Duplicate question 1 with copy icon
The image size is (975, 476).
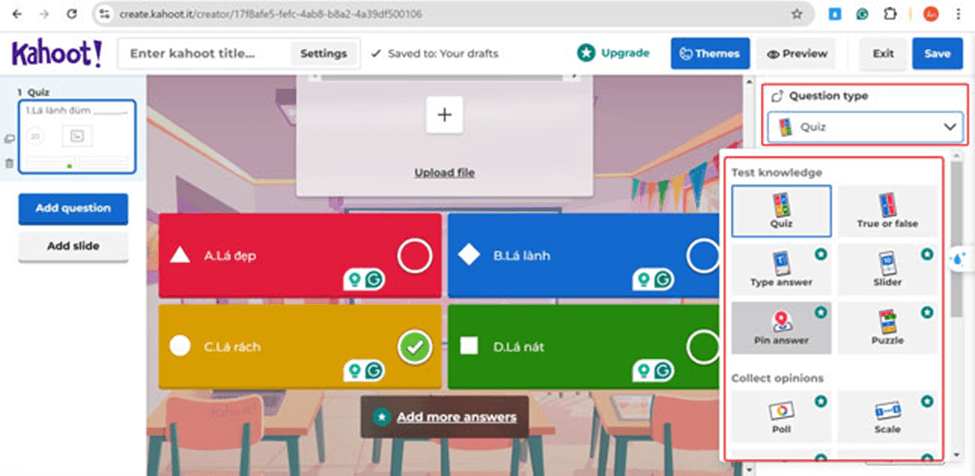pos(9,139)
